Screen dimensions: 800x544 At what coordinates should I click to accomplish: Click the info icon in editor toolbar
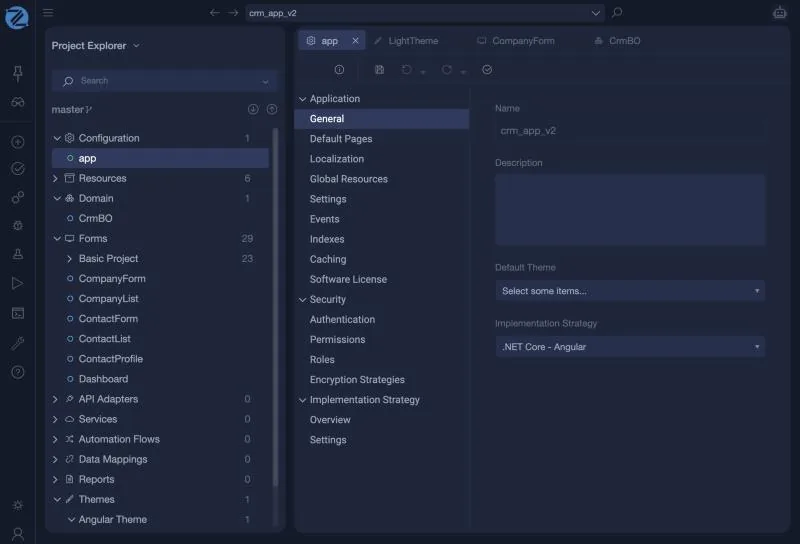tap(339, 70)
